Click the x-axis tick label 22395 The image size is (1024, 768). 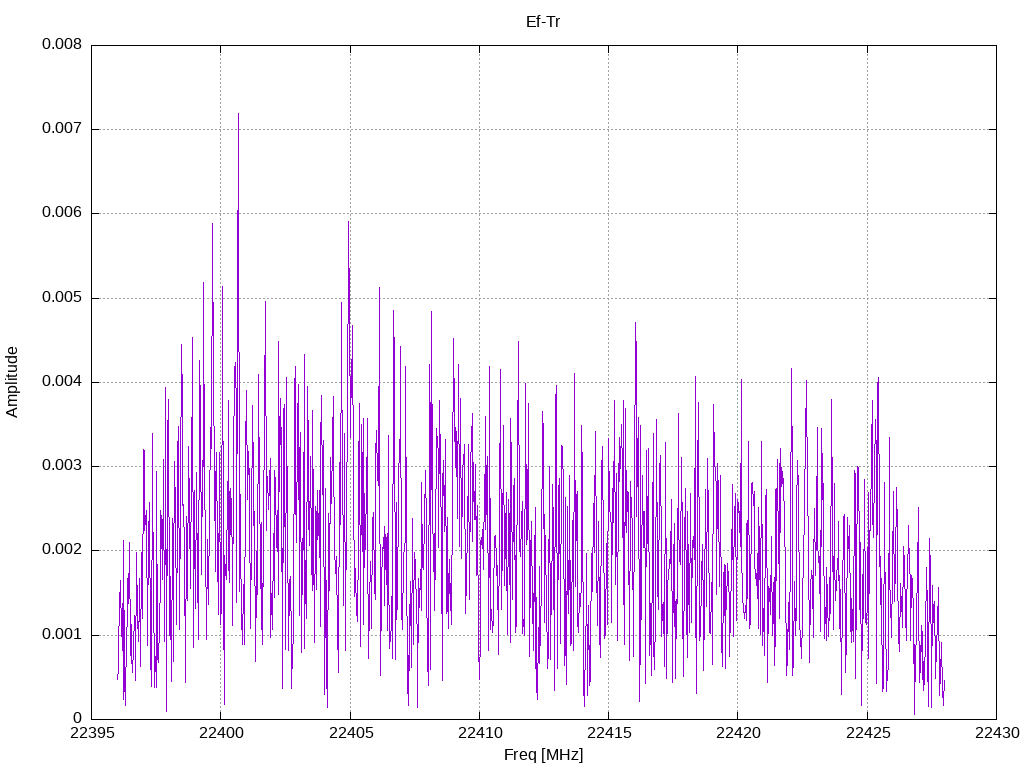click(91, 733)
